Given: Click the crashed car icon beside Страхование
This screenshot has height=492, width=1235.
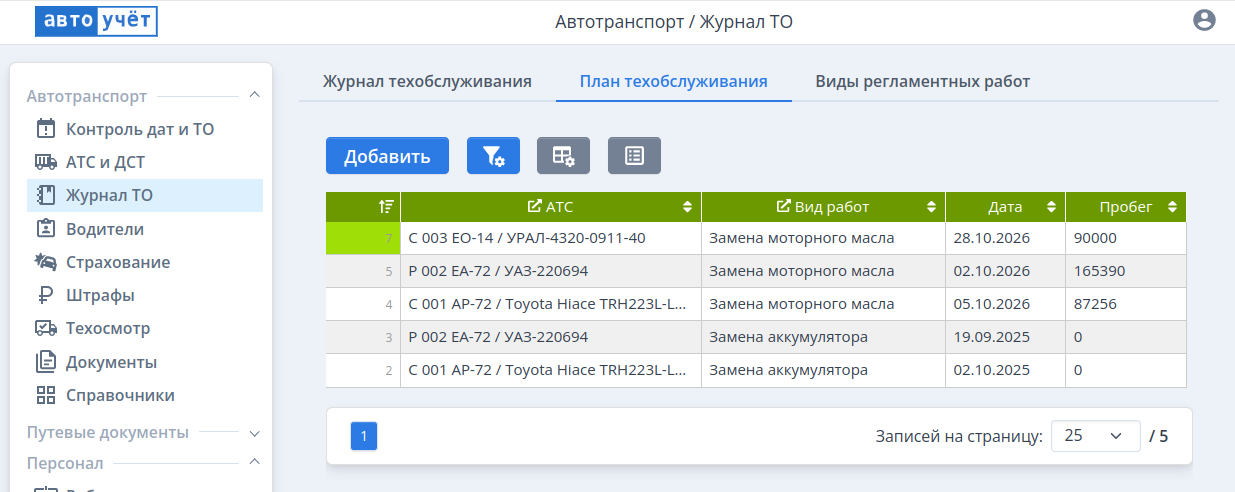Looking at the screenshot, I should 46,262.
